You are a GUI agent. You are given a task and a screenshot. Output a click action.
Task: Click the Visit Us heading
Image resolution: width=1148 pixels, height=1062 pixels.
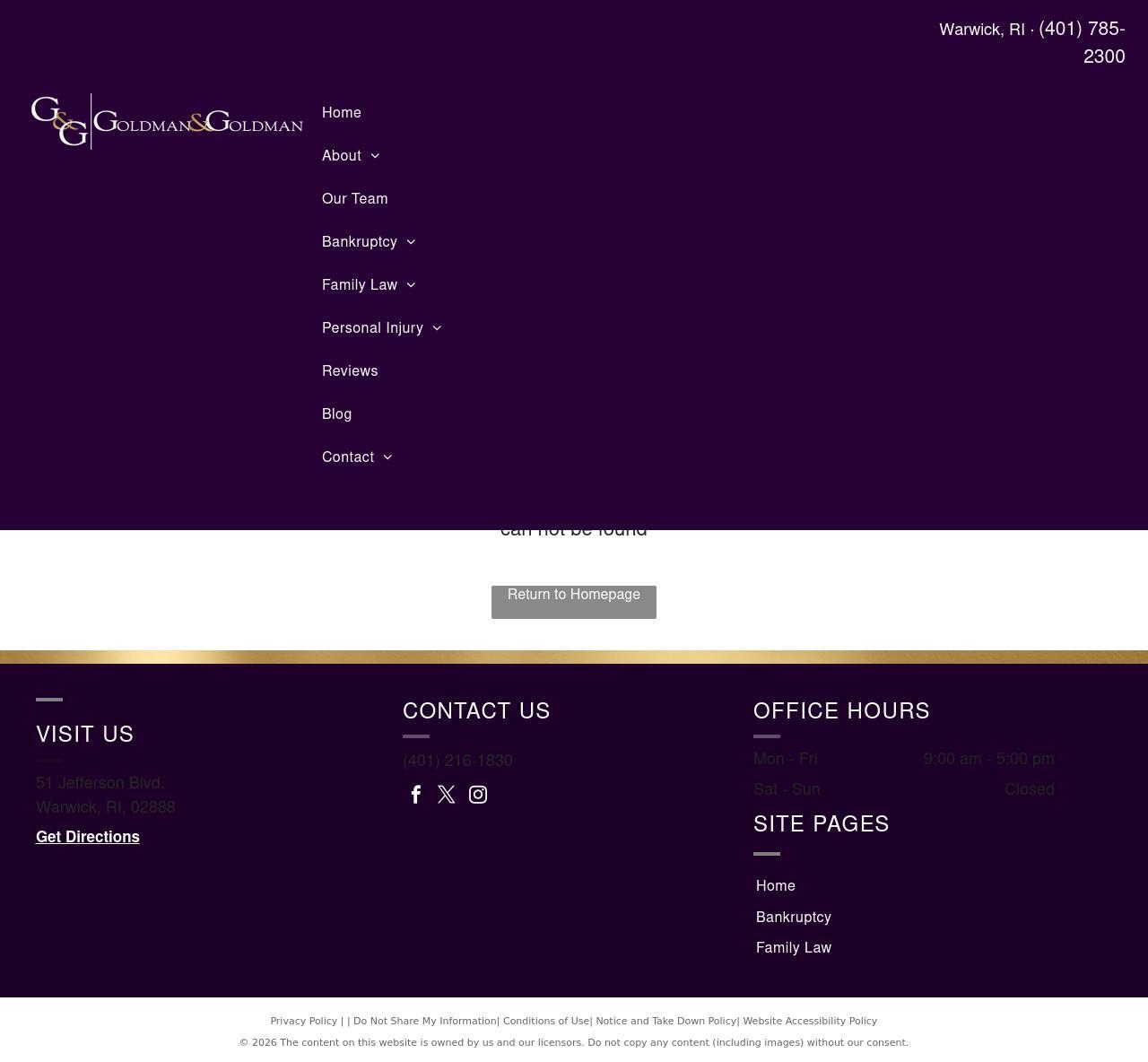coord(85,735)
